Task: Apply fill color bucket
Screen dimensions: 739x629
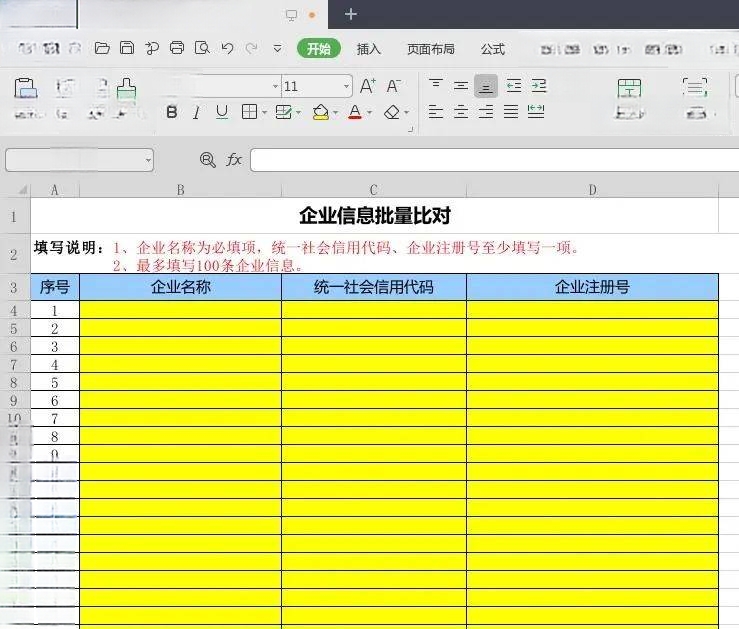Action: [320, 112]
